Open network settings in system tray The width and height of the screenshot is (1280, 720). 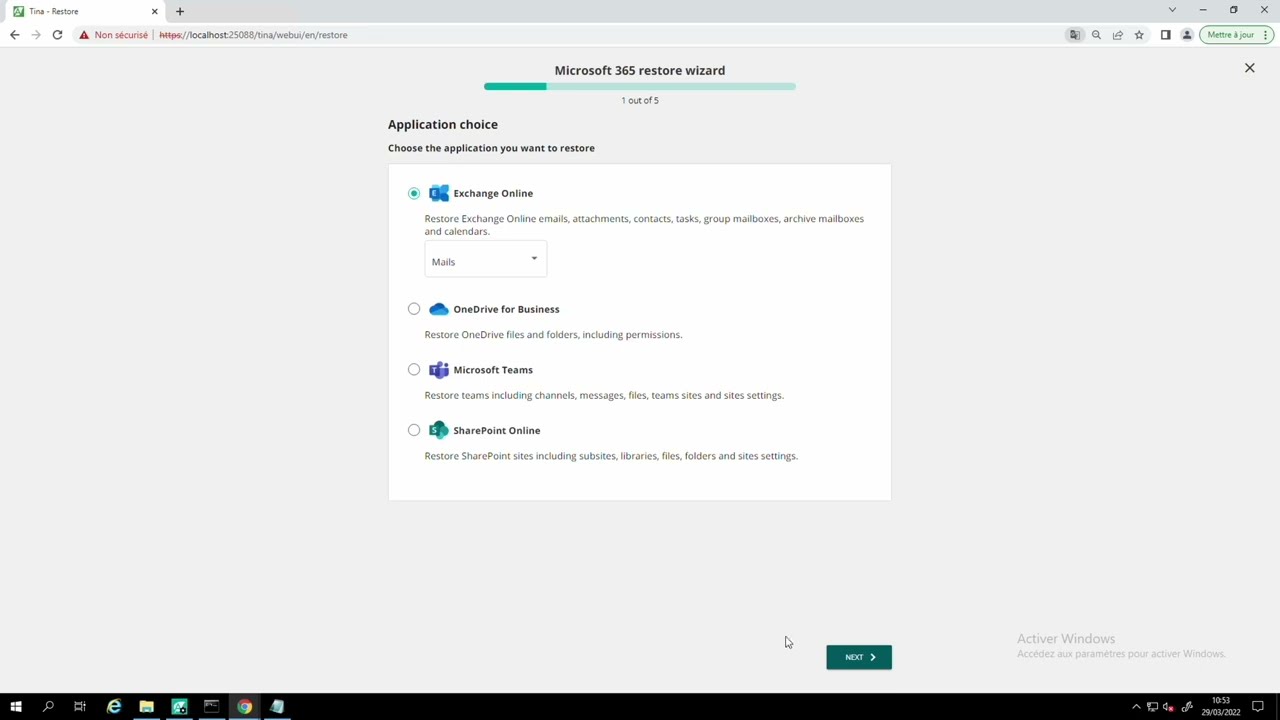pyautogui.click(x=1152, y=707)
